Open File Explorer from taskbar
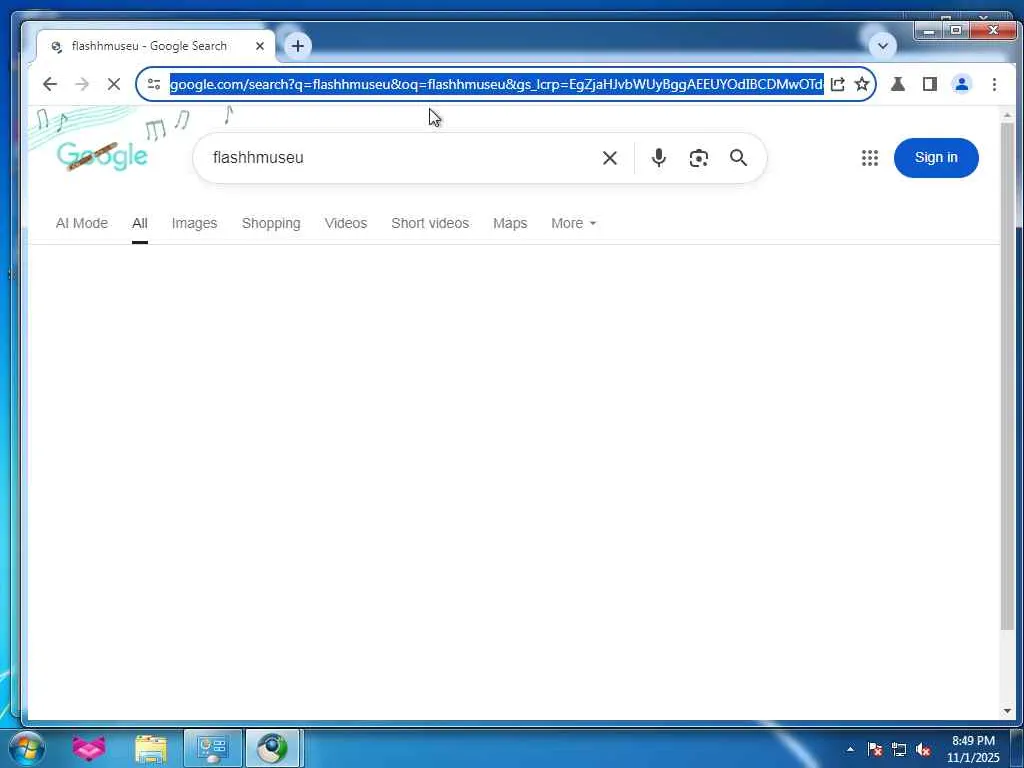Image resolution: width=1024 pixels, height=768 pixels. tap(151, 748)
